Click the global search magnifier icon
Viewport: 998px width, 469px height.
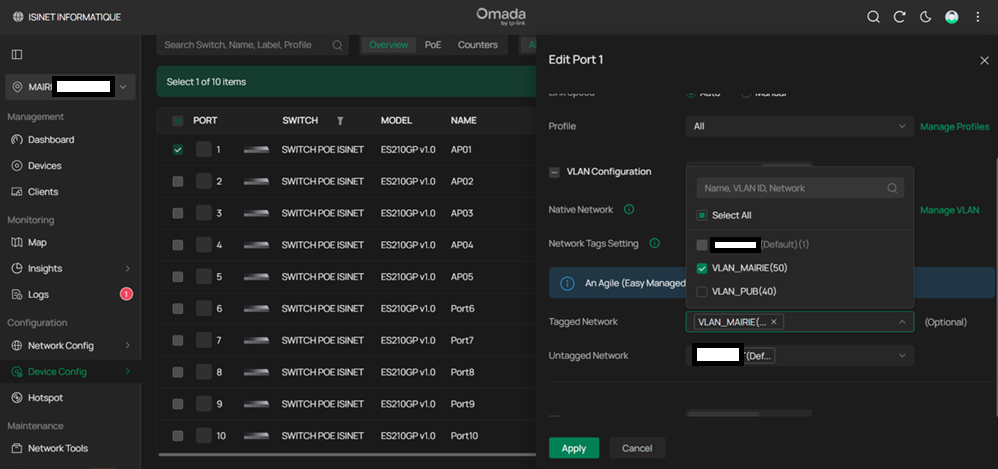coord(873,17)
